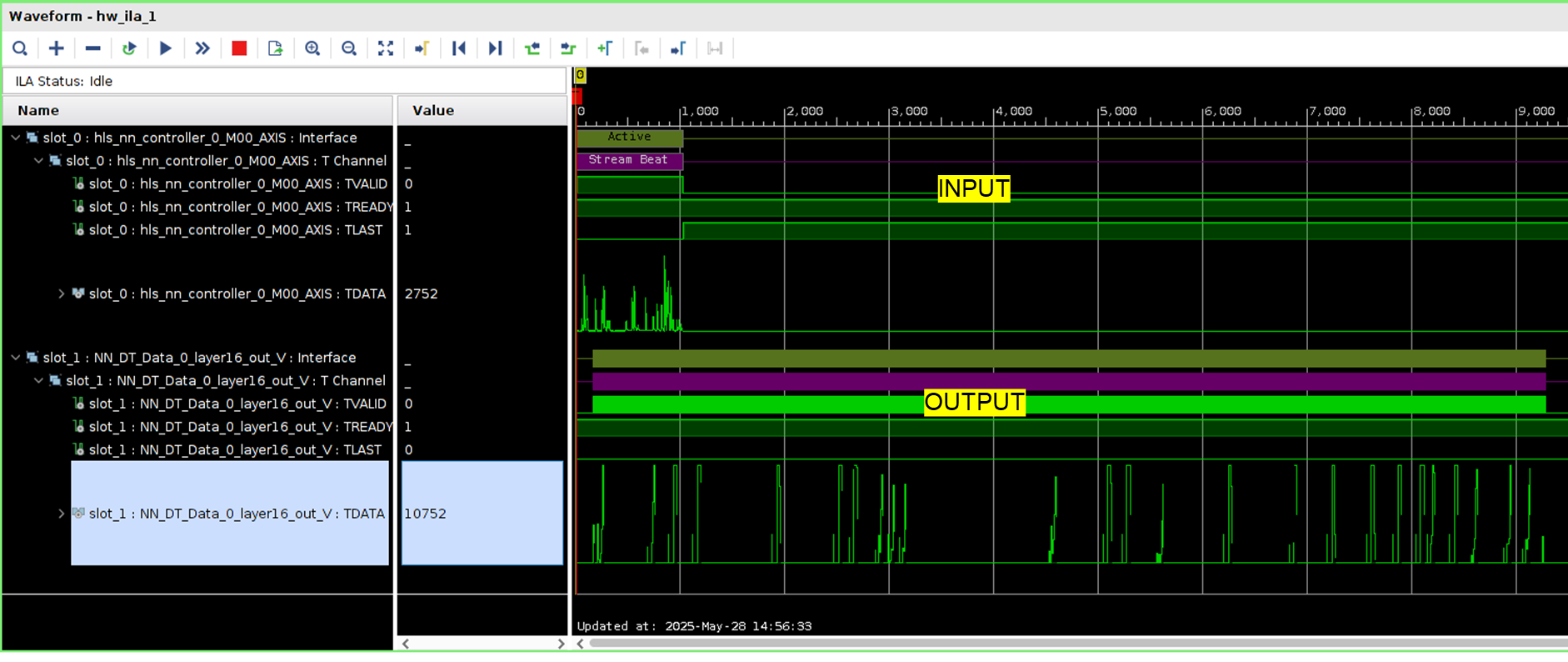The height and width of the screenshot is (662, 1568).
Task: Click the Export ILA data icon
Action: click(275, 48)
